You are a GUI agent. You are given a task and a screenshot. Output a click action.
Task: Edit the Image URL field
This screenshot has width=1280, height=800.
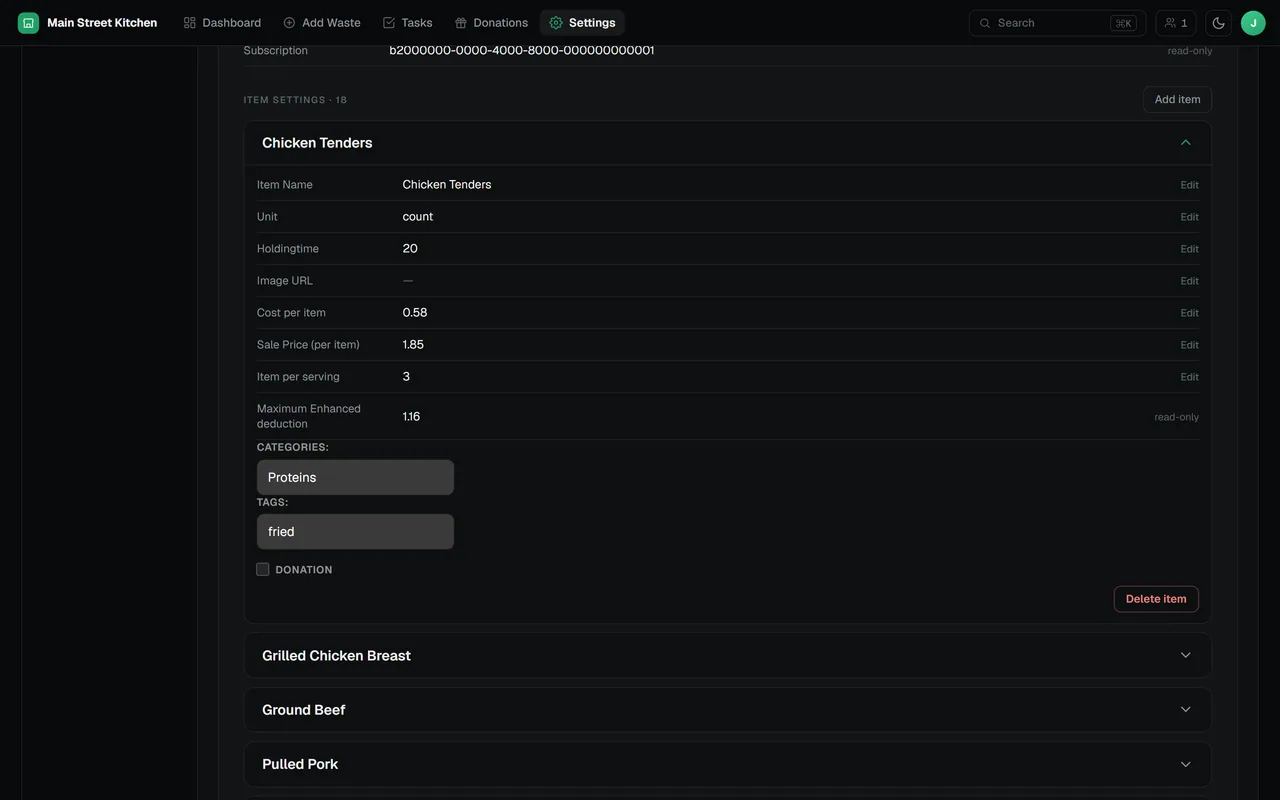click(x=1189, y=281)
